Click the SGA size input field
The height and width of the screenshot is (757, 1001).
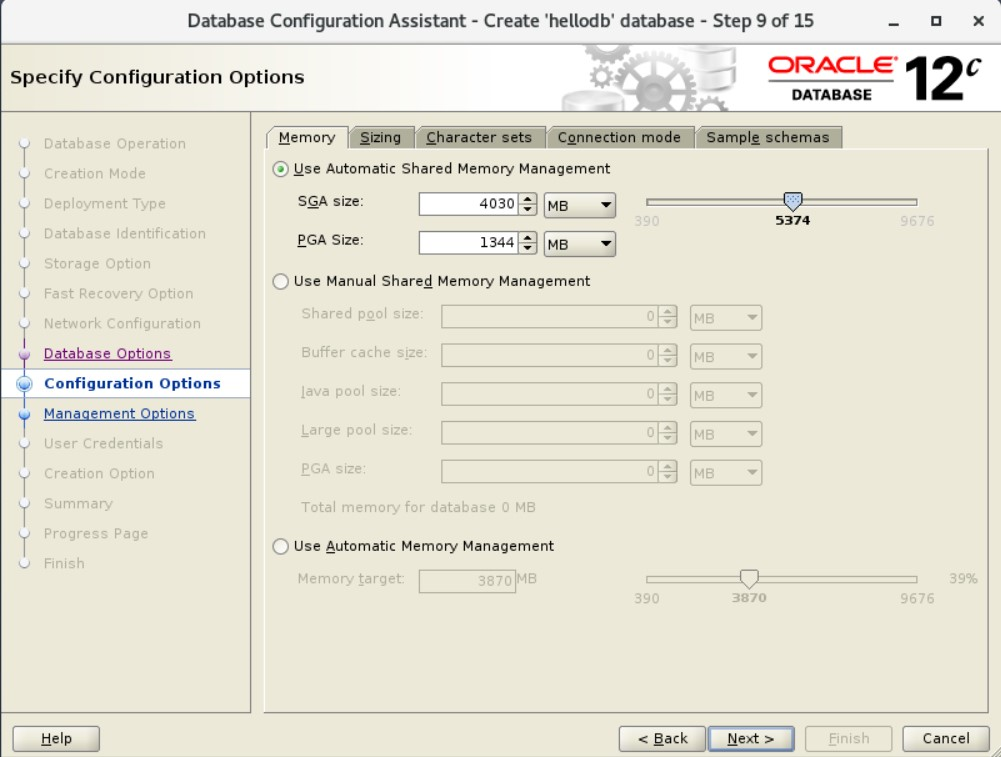click(x=468, y=204)
